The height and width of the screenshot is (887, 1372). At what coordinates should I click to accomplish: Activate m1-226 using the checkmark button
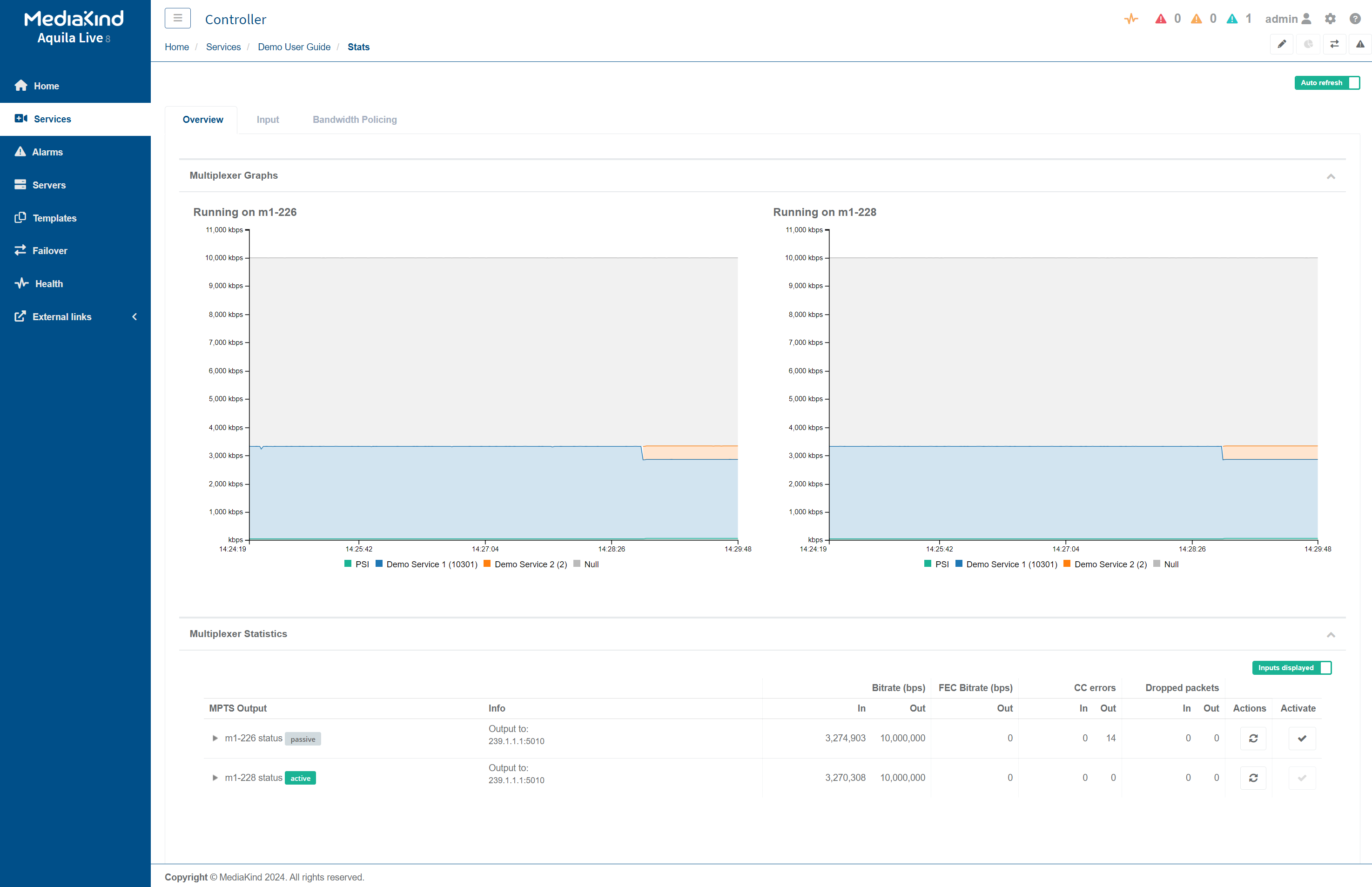click(x=1302, y=739)
